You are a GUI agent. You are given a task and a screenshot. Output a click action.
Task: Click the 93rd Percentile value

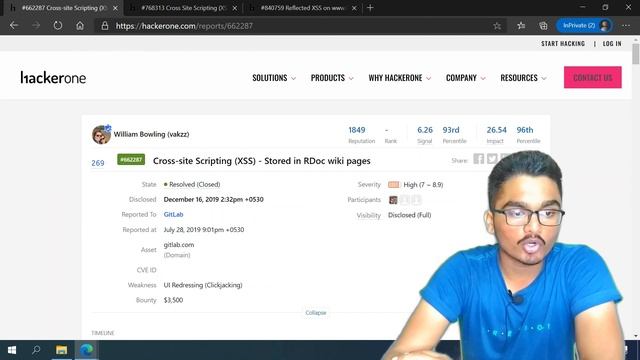tap(451, 130)
